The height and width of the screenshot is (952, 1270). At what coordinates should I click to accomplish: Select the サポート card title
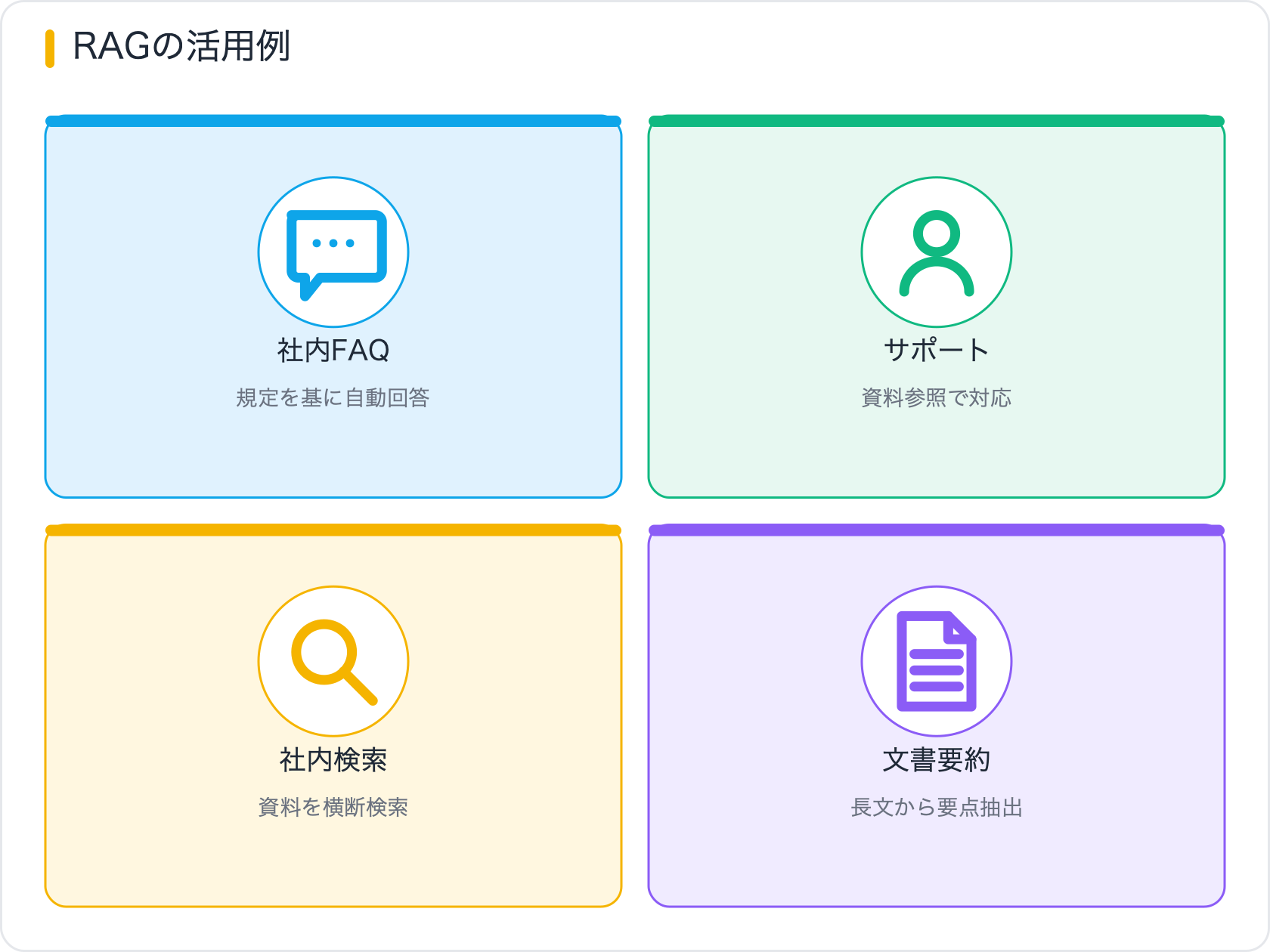point(937,350)
